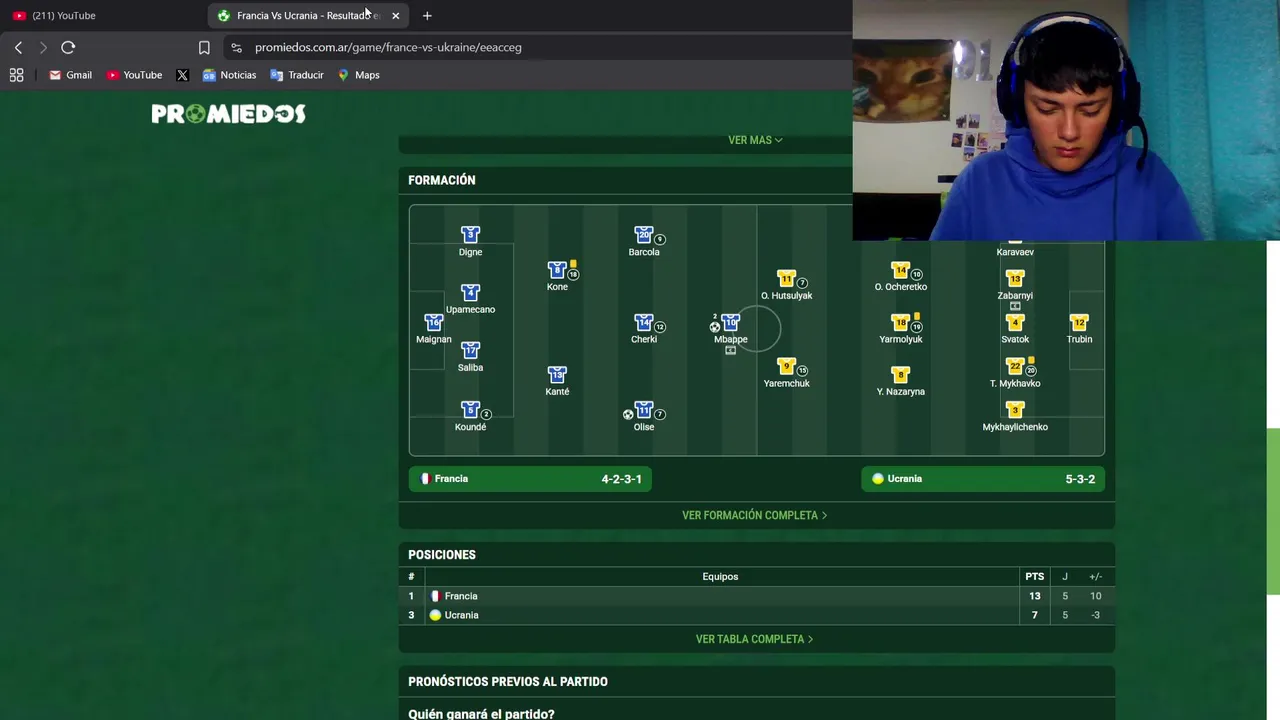1280x720 pixels.
Task: Click Francia's 13 points value
Action: click(1034, 596)
